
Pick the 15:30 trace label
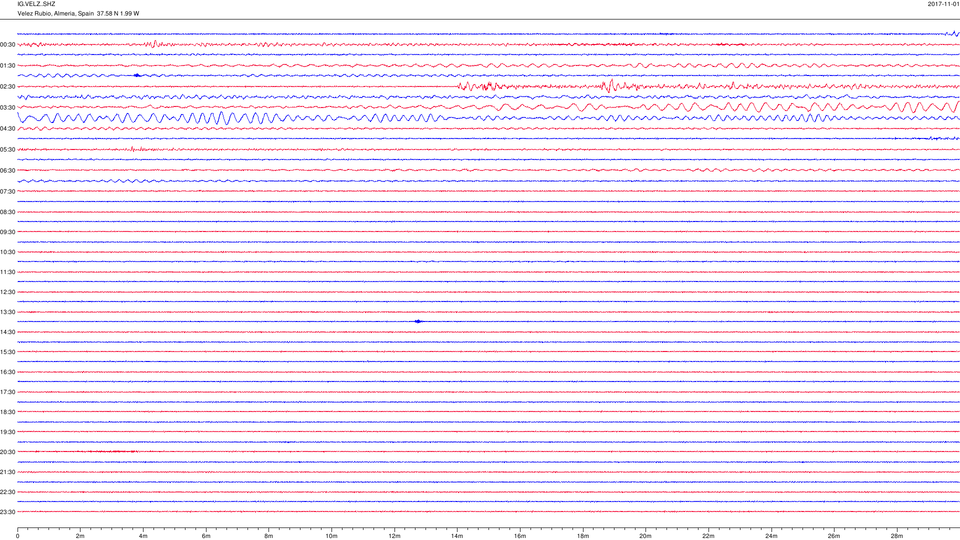8,352
